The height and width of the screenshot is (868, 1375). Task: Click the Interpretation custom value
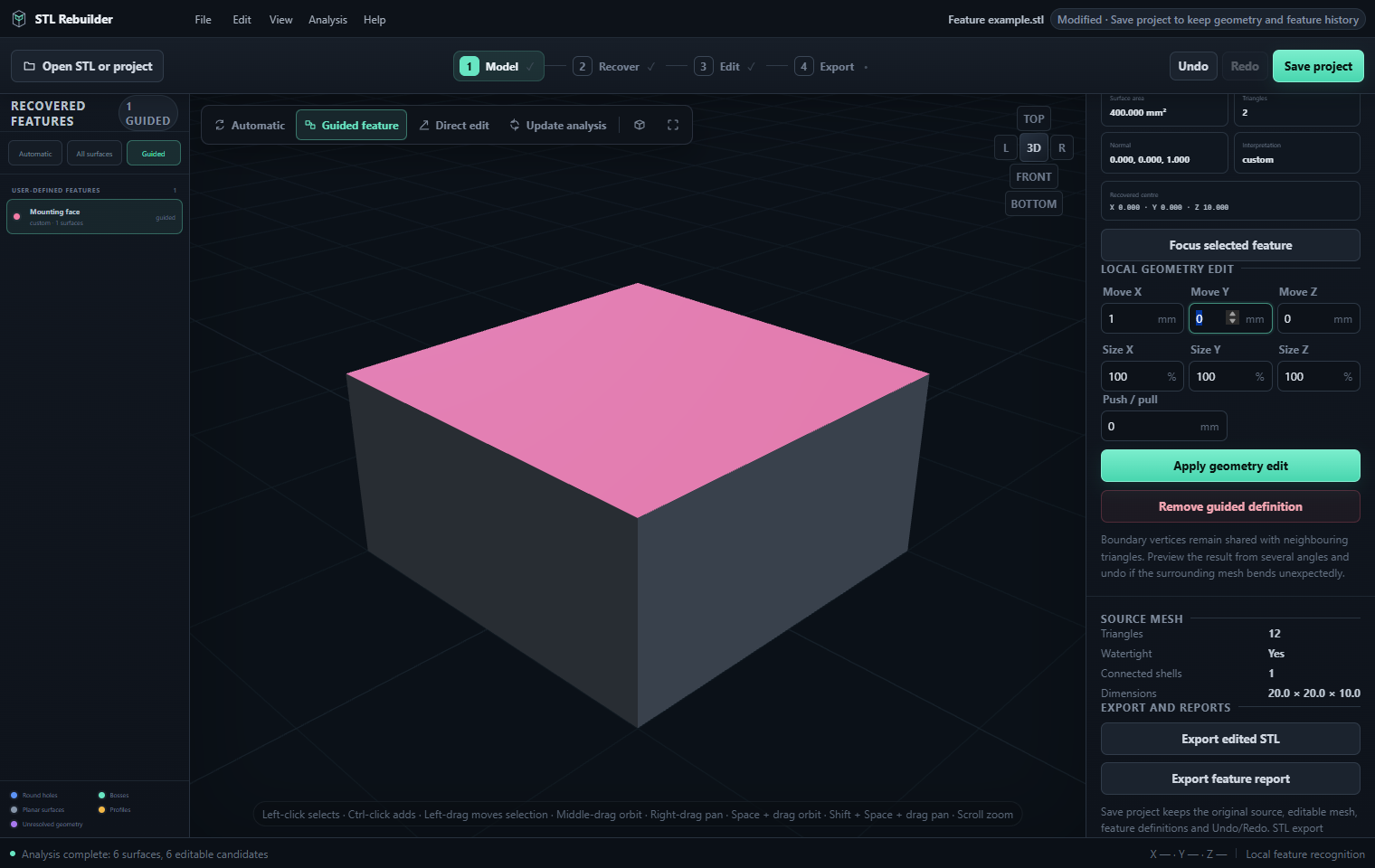(1257, 159)
